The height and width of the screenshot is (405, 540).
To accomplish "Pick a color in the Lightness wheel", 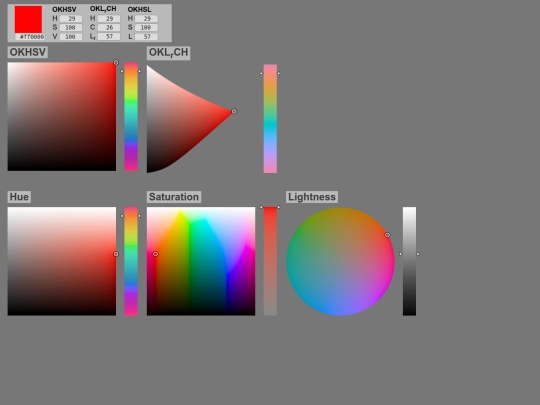I will tap(340, 261).
